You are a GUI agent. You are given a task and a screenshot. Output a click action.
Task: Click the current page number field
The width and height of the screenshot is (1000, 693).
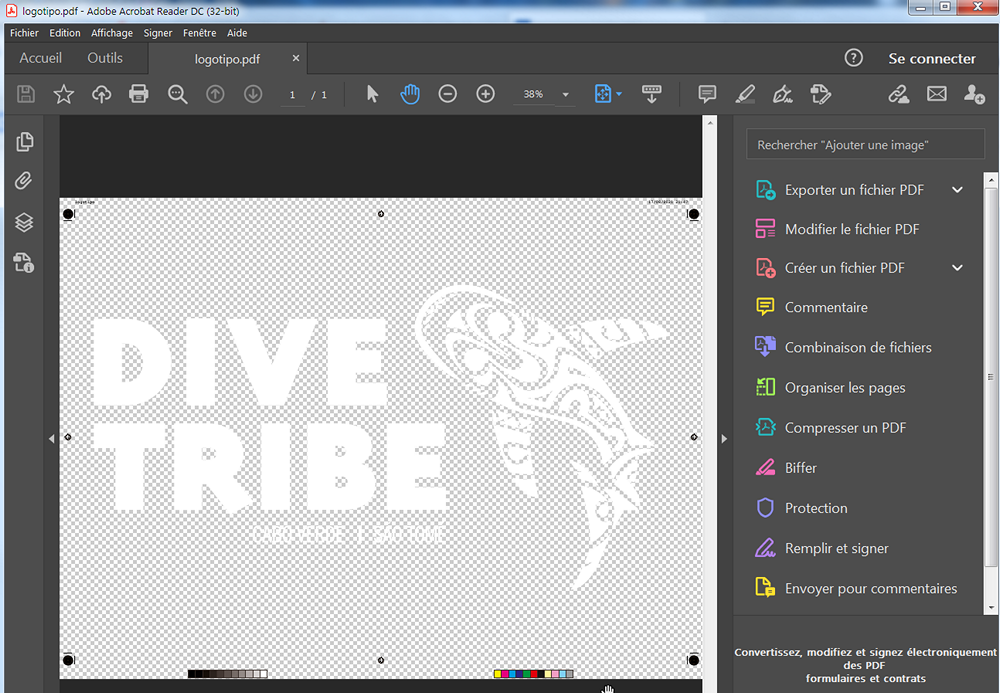(x=293, y=95)
